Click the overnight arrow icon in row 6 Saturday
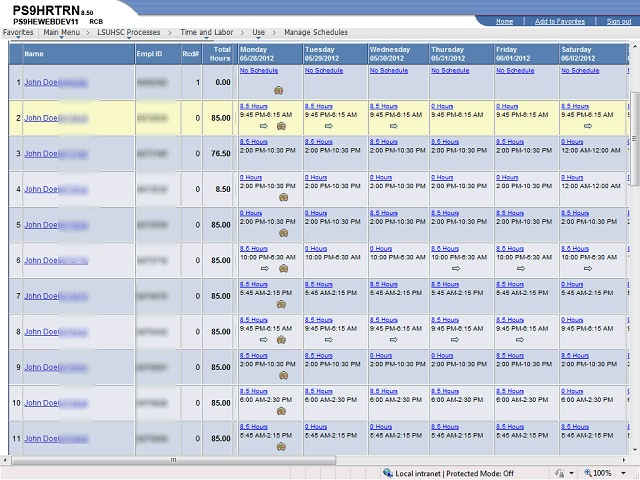Screen dimensions: 640x480 point(588,269)
